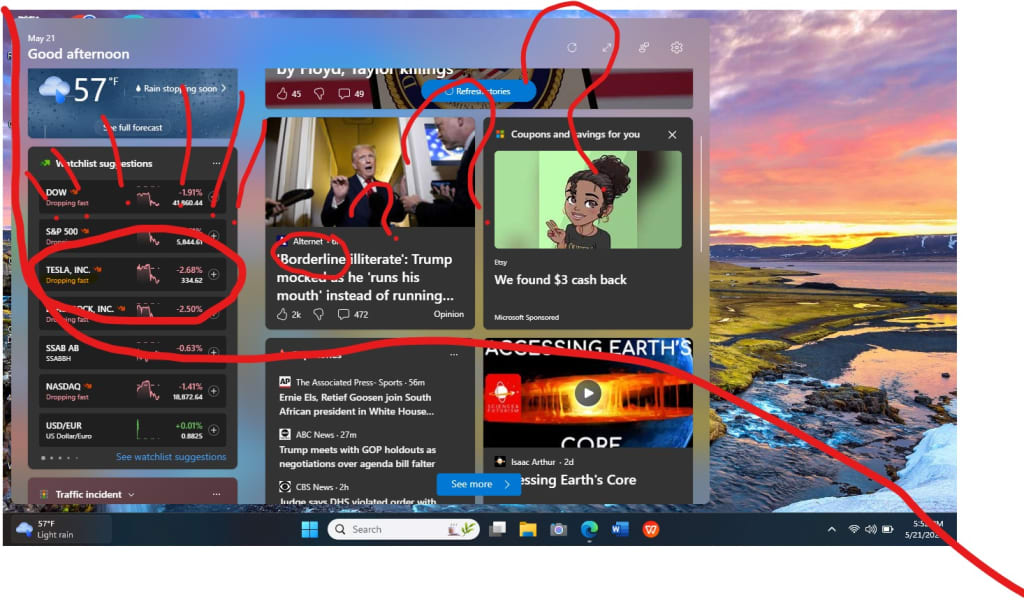1024x613 pixels.
Task: Open the TESLA, INC. stock row
Action: click(x=132, y=274)
